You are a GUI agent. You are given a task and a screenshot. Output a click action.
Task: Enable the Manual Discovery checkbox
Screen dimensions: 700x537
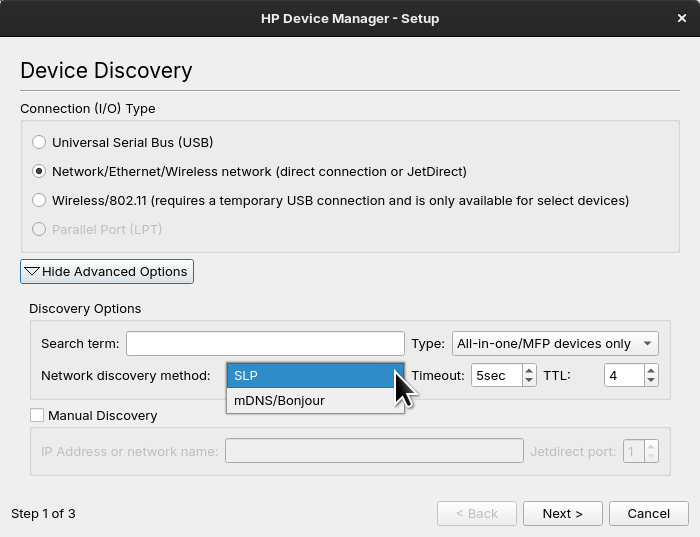pyautogui.click(x=37, y=415)
